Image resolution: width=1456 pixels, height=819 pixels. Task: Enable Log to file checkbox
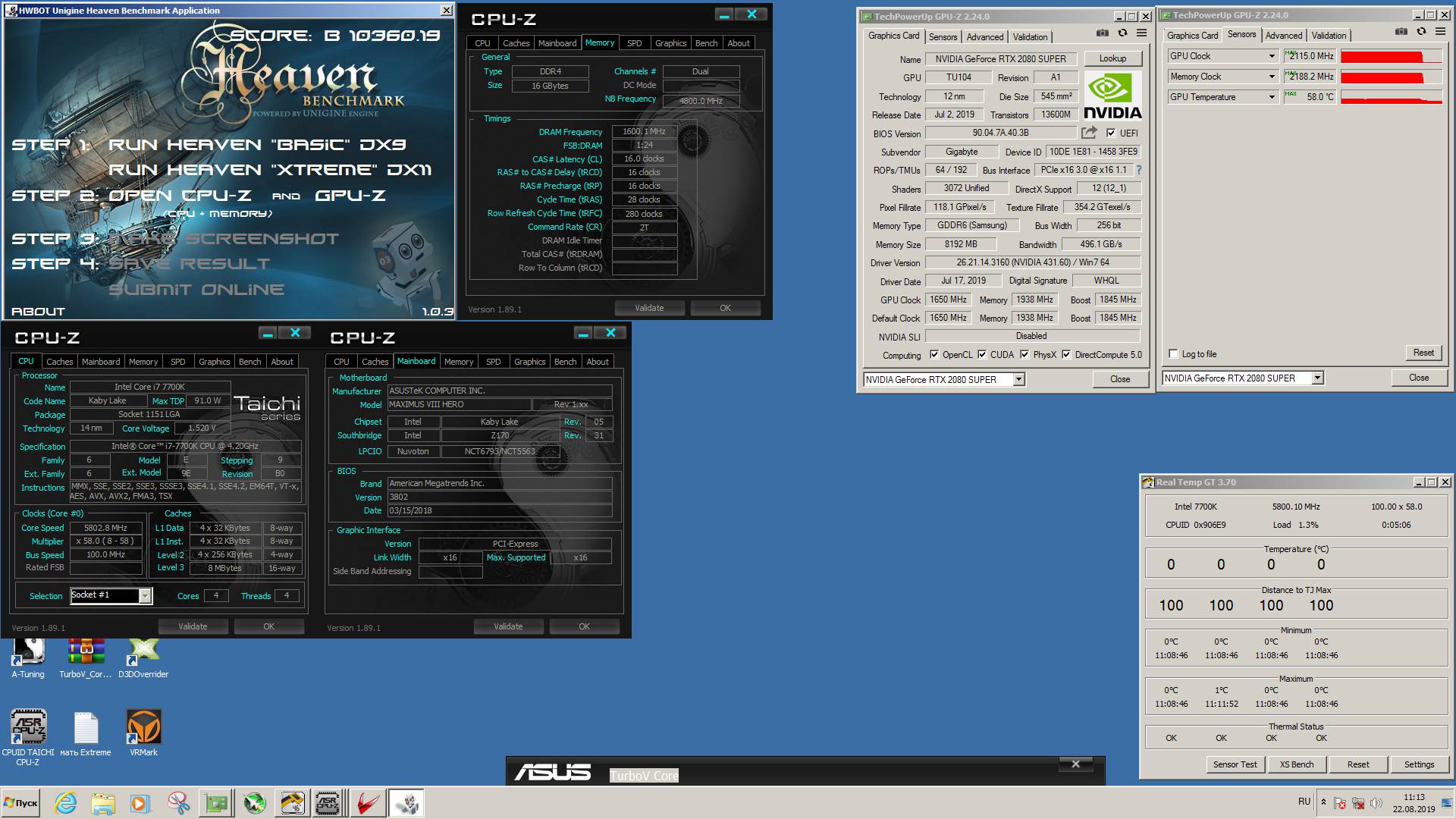[x=1174, y=354]
